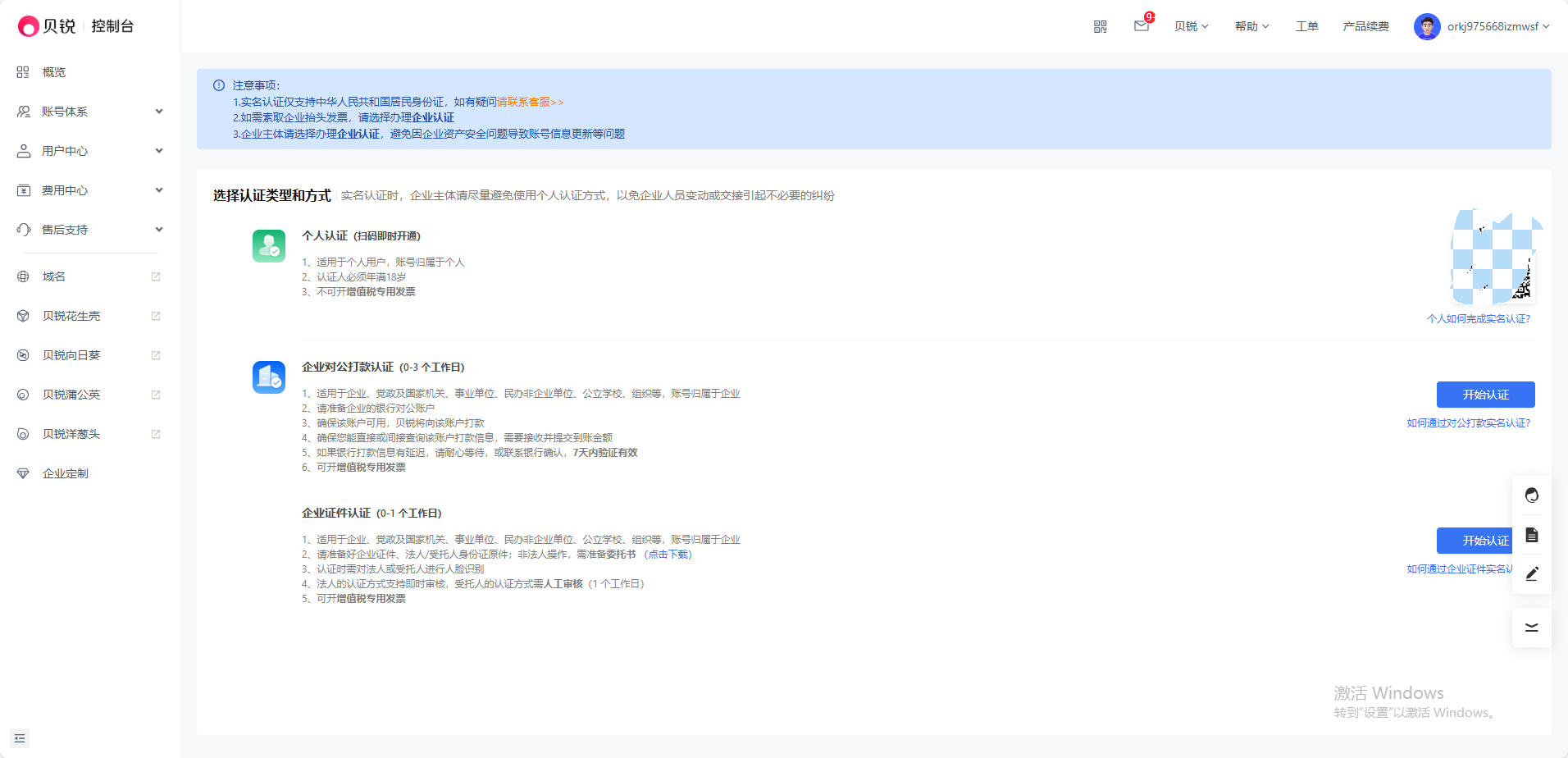The height and width of the screenshot is (758, 1568).
Task: Click the 费用中心 sidebar icon
Action: point(23,190)
